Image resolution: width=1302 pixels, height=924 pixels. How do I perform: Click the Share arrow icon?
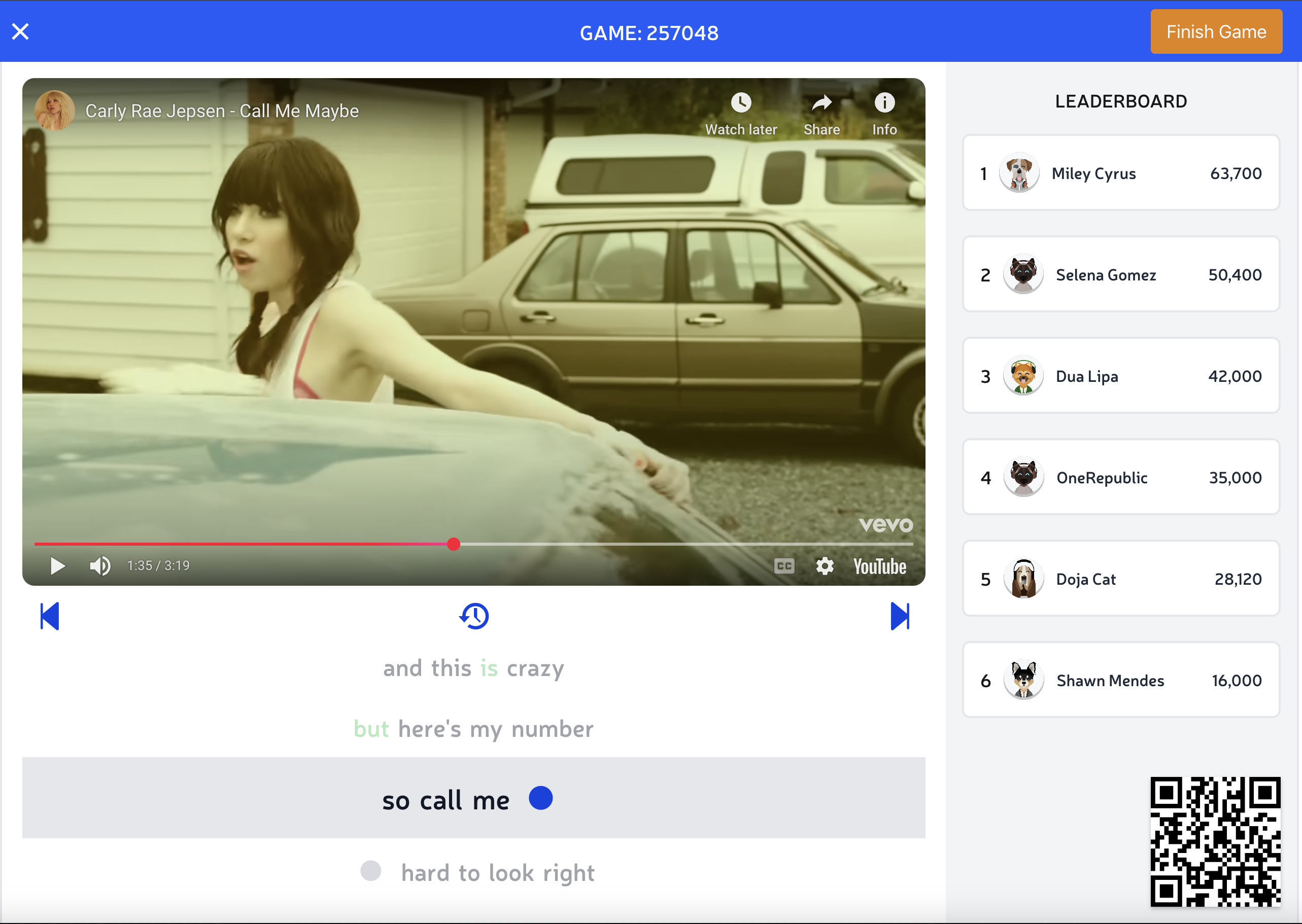pyautogui.click(x=821, y=103)
